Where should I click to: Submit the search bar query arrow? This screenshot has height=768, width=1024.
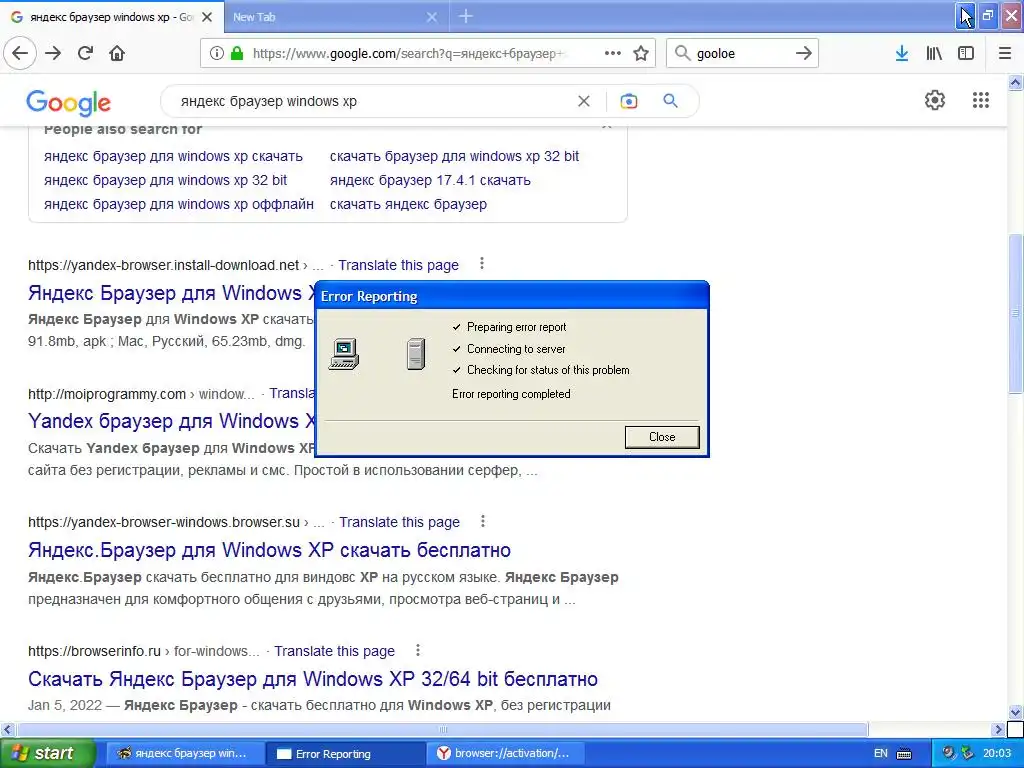(804, 53)
